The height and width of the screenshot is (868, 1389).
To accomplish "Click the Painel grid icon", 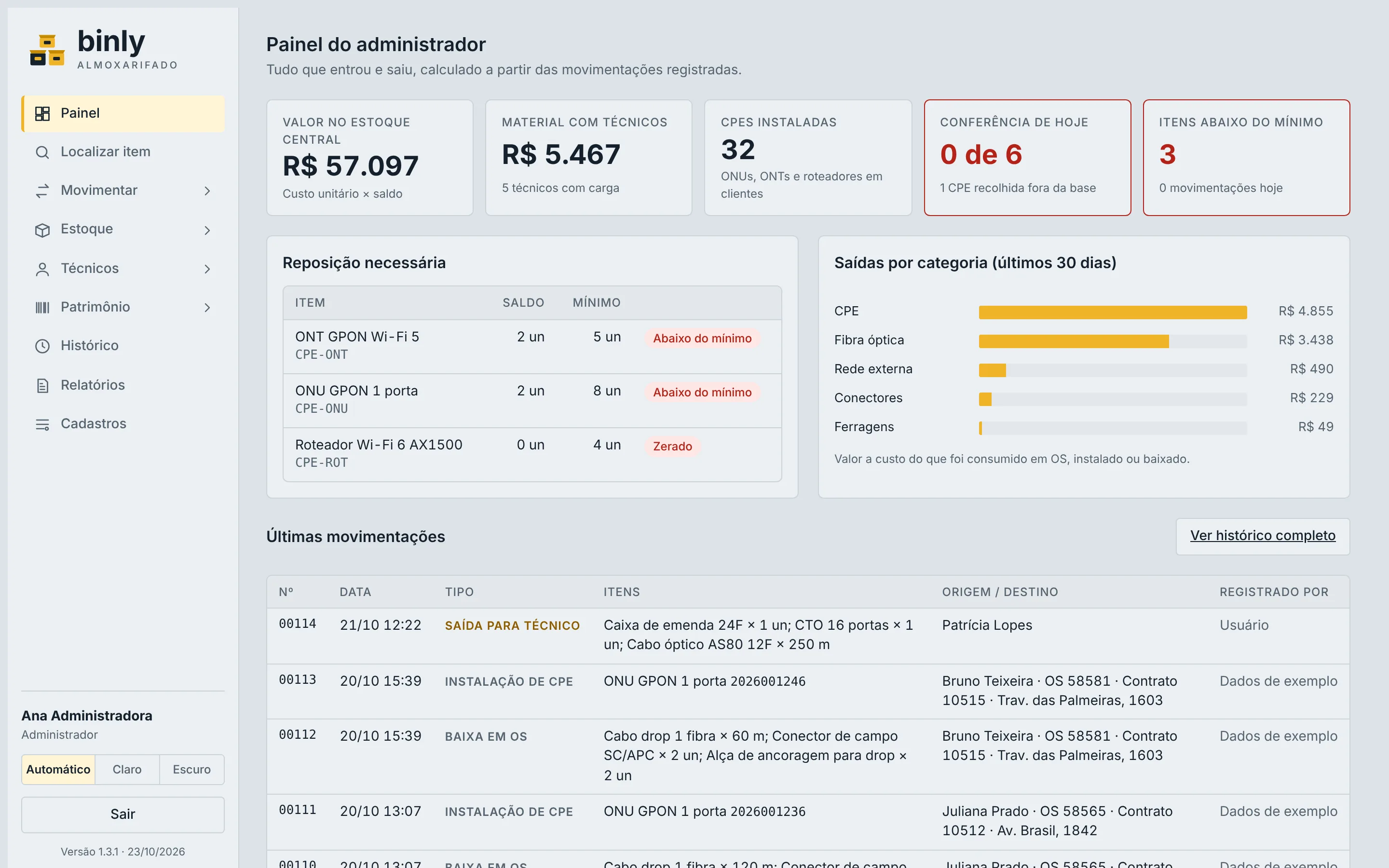I will 42,114.
